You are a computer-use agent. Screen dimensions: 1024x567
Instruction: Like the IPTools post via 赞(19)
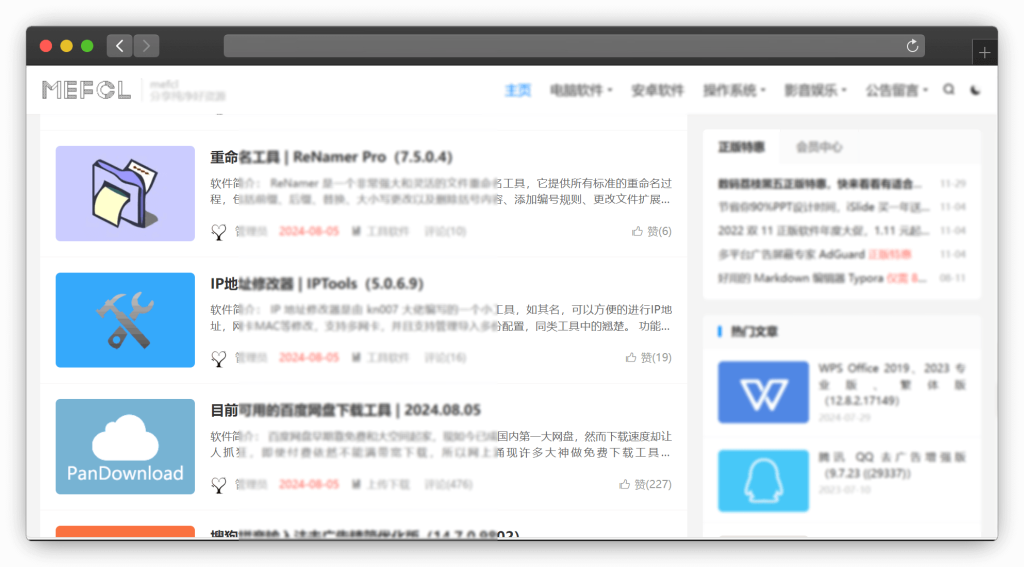(648, 357)
